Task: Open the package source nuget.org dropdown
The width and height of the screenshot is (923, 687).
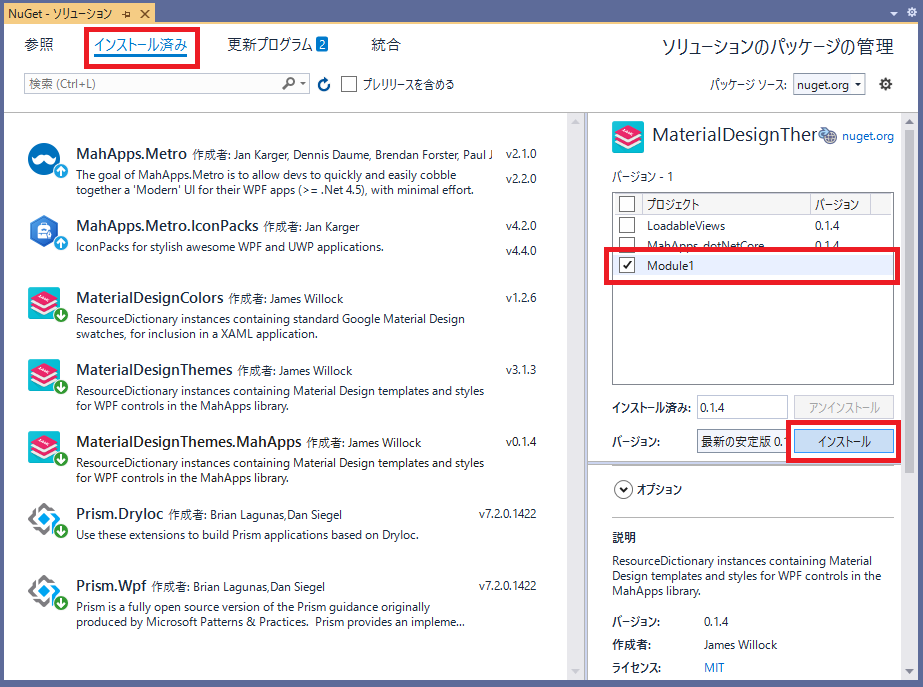Action: click(x=829, y=85)
